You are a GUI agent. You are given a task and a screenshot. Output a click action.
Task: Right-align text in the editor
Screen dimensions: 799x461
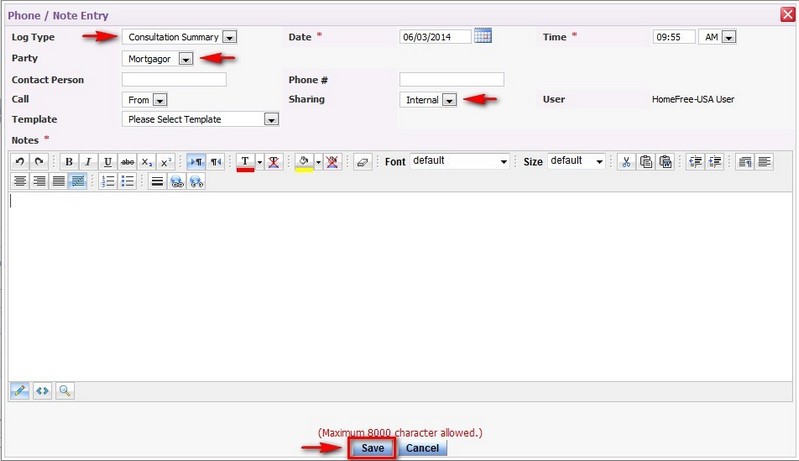click(39, 181)
